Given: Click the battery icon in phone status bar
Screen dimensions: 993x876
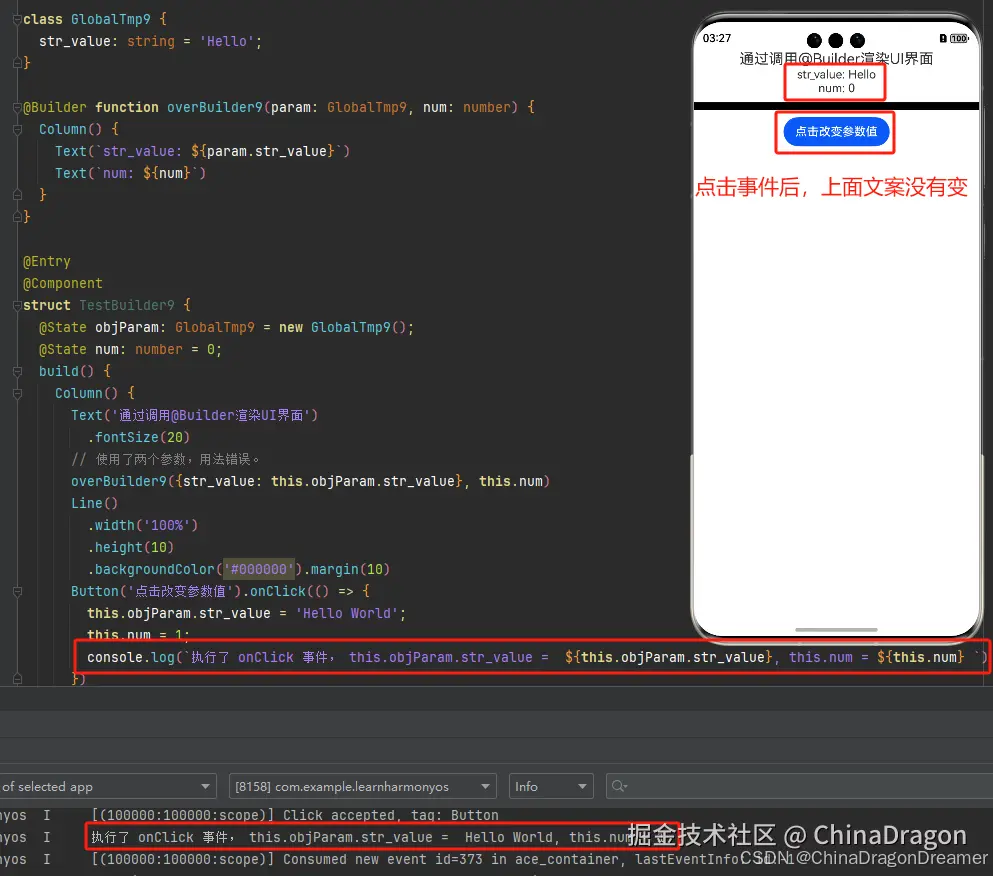Looking at the screenshot, I should [959, 39].
